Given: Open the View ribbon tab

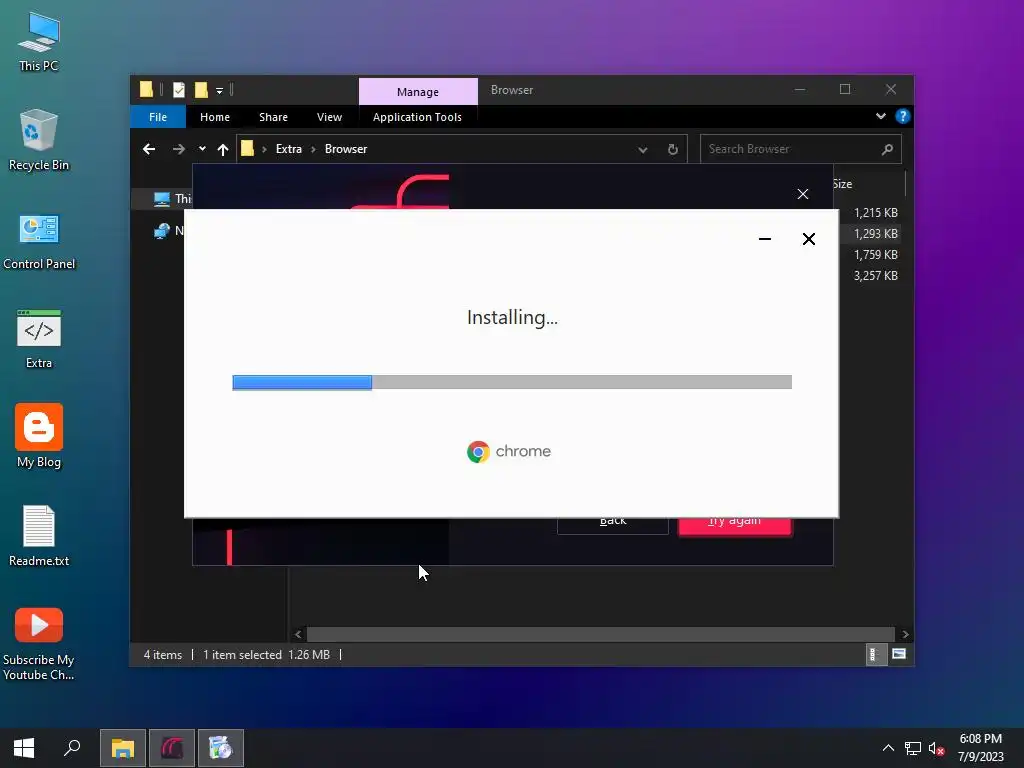Looking at the screenshot, I should pos(329,117).
